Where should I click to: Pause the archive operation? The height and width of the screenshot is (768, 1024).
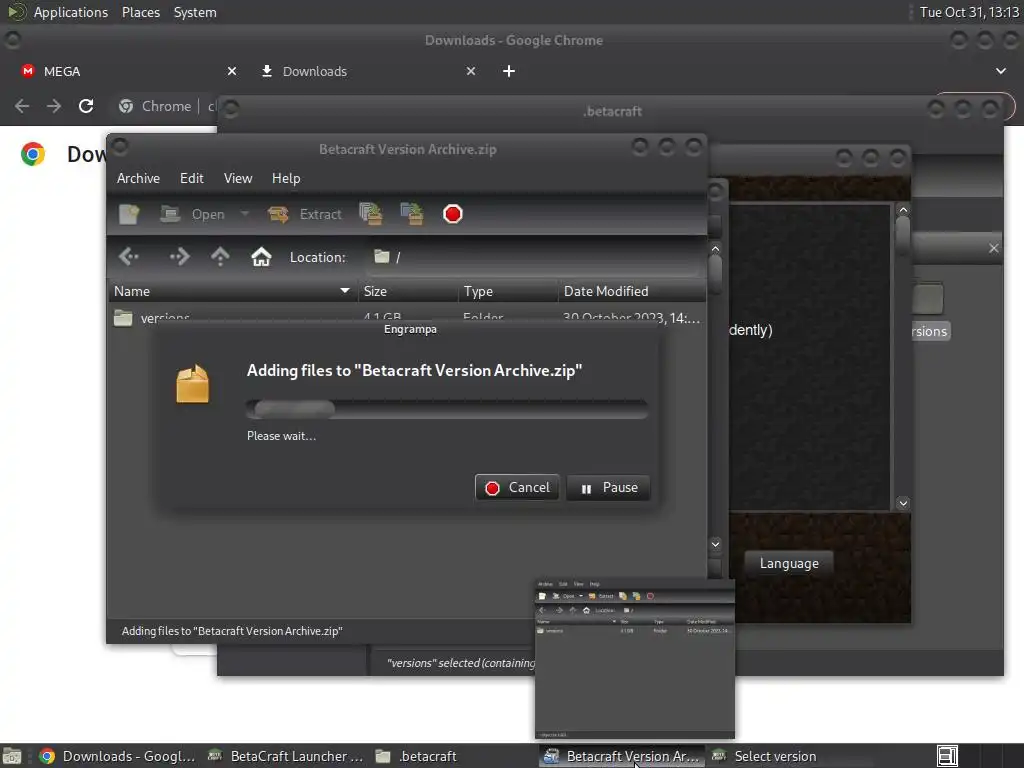tap(608, 488)
